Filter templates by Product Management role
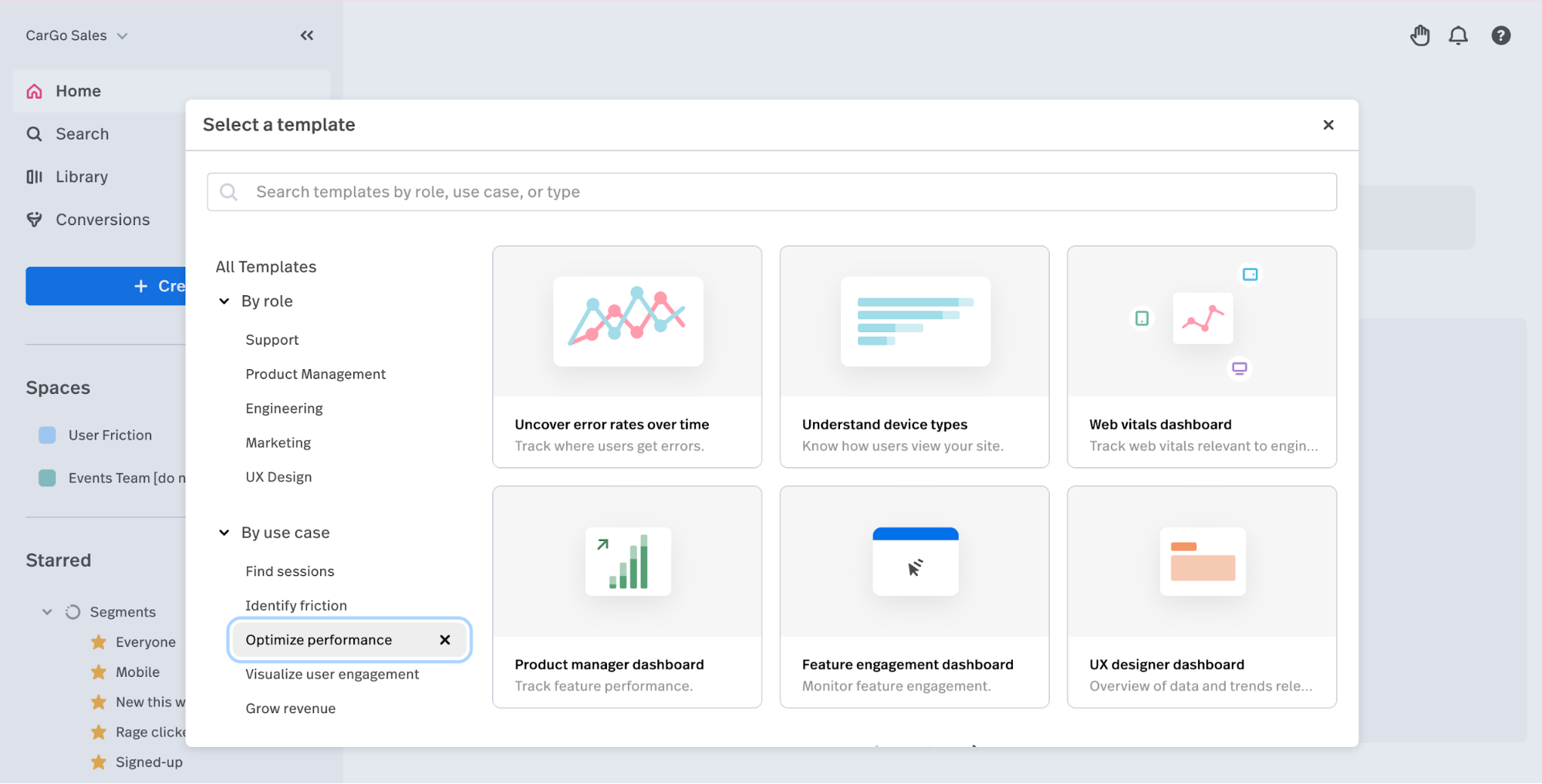1542x784 pixels. [315, 374]
